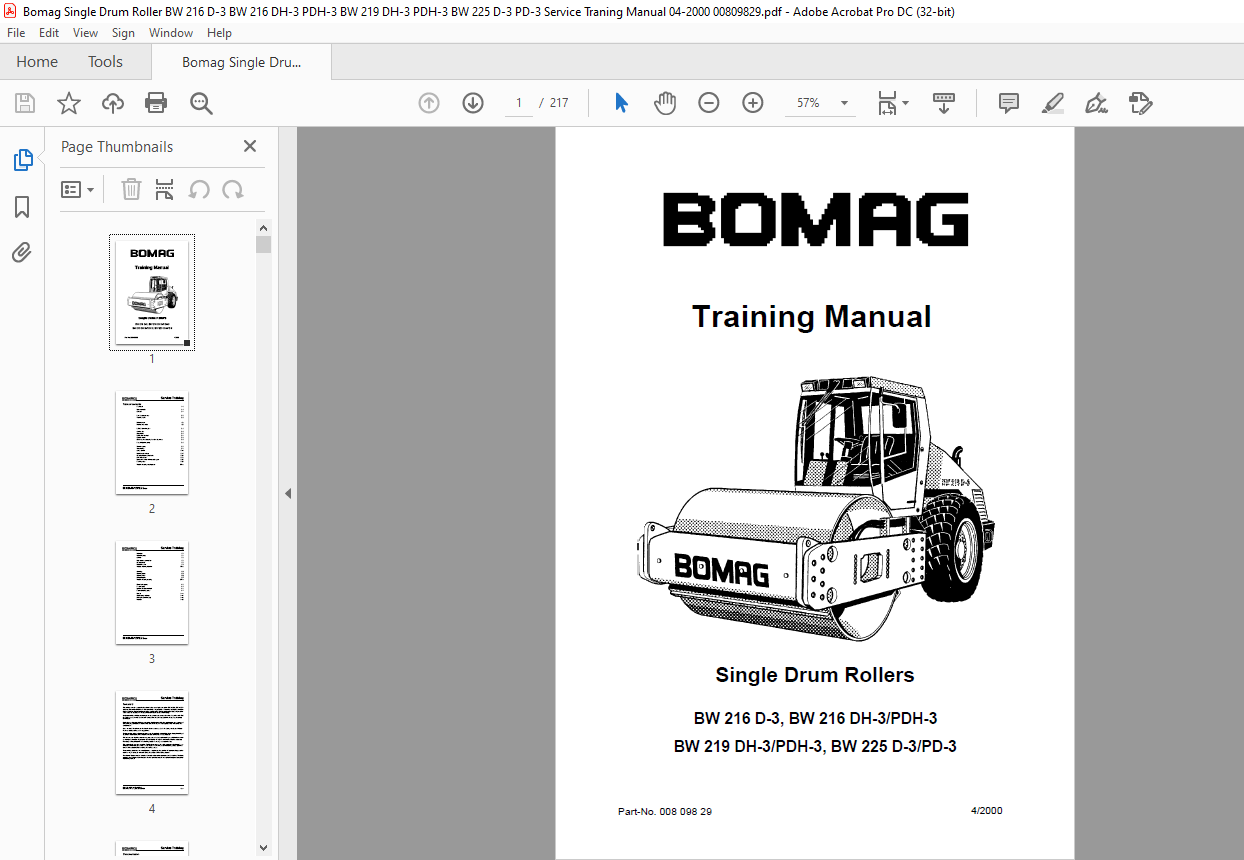Switch to the Tools tab
The height and width of the screenshot is (860, 1244).
105,62
